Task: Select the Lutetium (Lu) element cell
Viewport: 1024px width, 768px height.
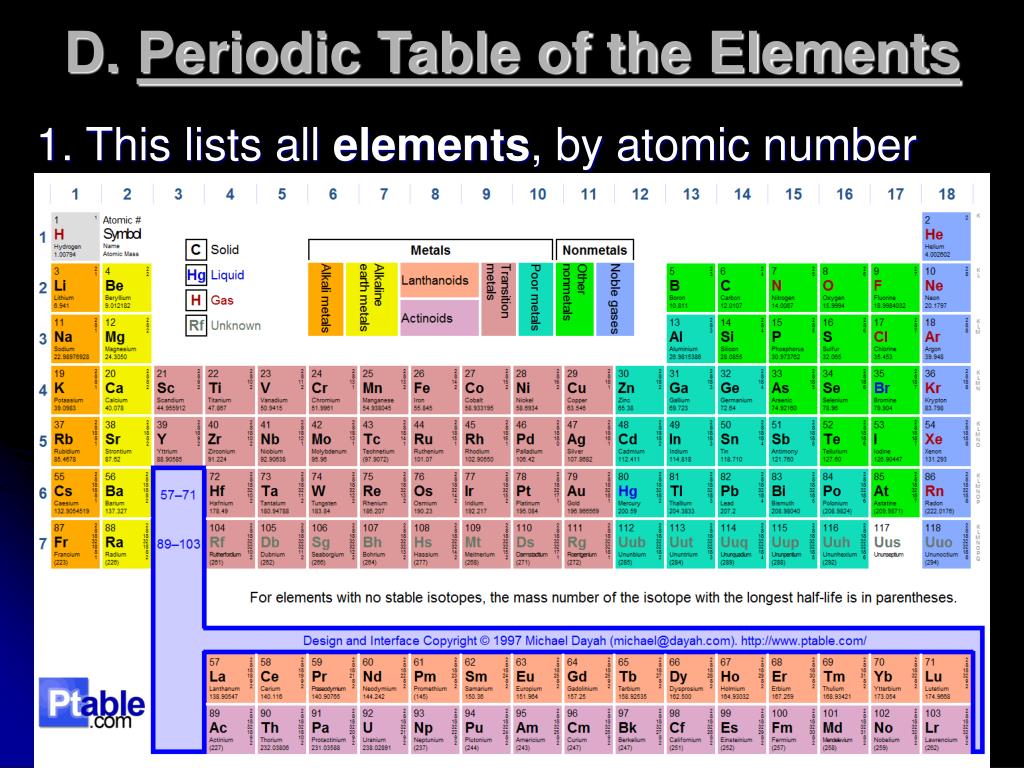Action: click(946, 679)
